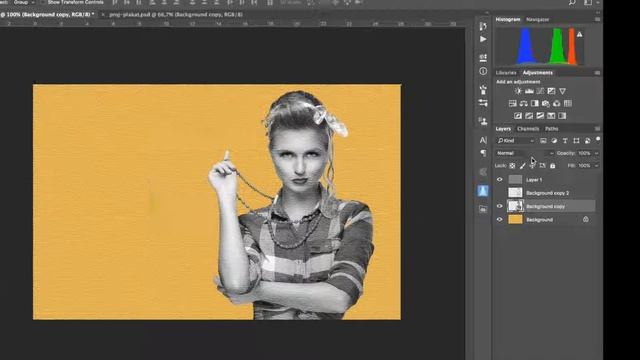Viewport: 640px width, 360px height.
Task: Open the Info panel icon
Action: [483, 71]
